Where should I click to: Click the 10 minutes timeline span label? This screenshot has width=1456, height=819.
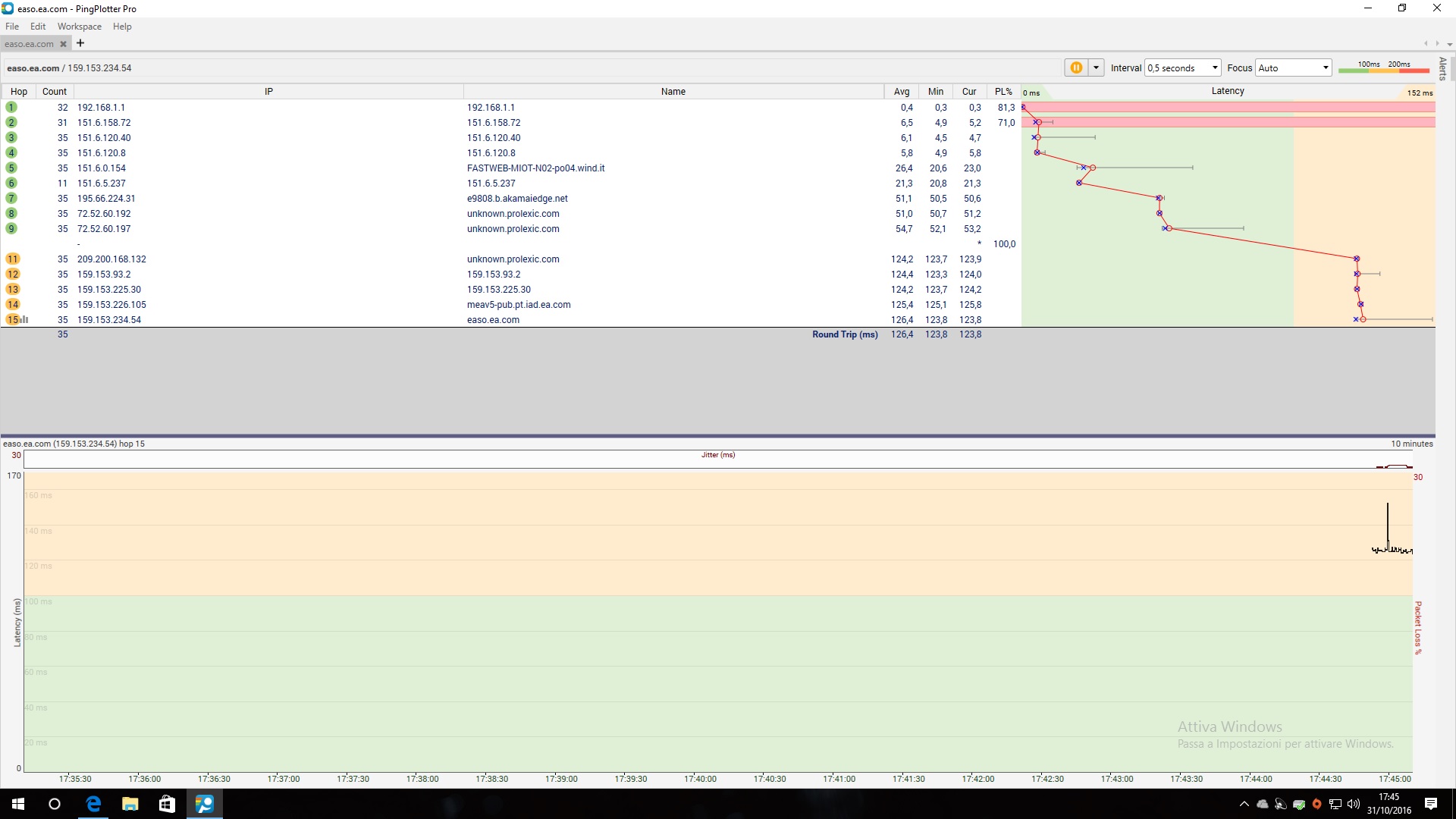[1411, 444]
